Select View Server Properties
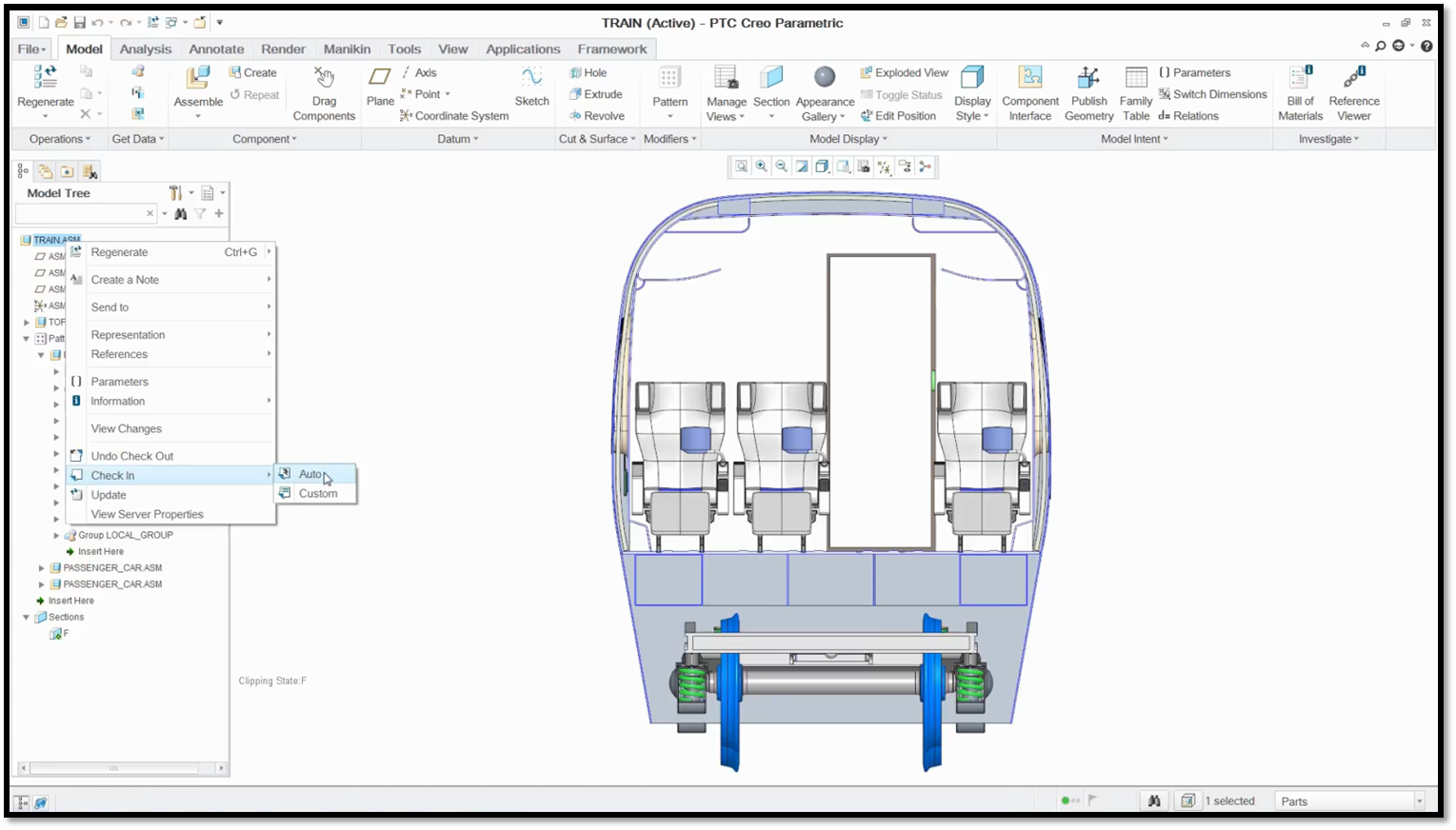Image resolution: width=1456 pixels, height=830 pixels. (x=170, y=514)
